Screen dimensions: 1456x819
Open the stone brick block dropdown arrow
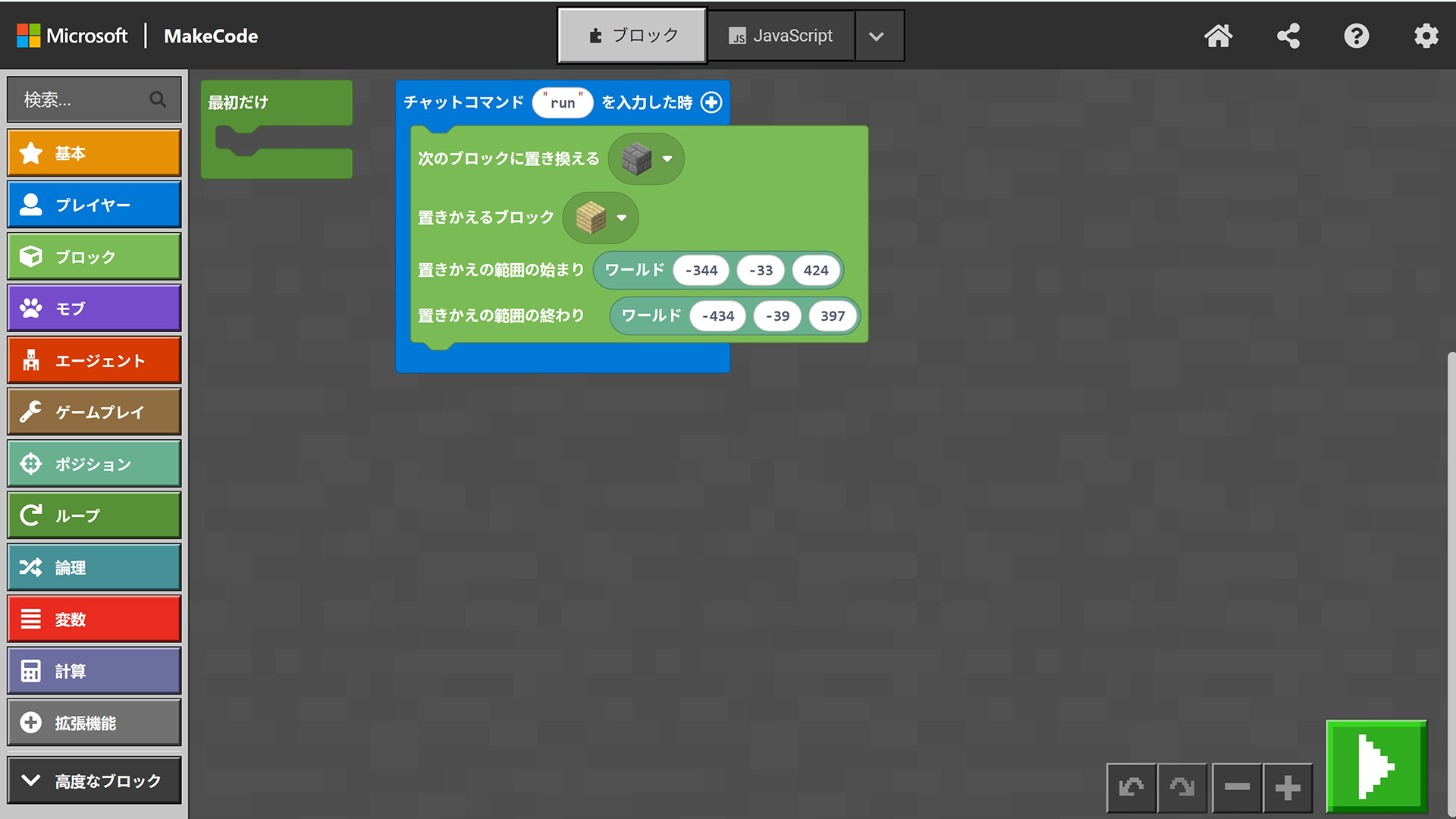coord(667,158)
